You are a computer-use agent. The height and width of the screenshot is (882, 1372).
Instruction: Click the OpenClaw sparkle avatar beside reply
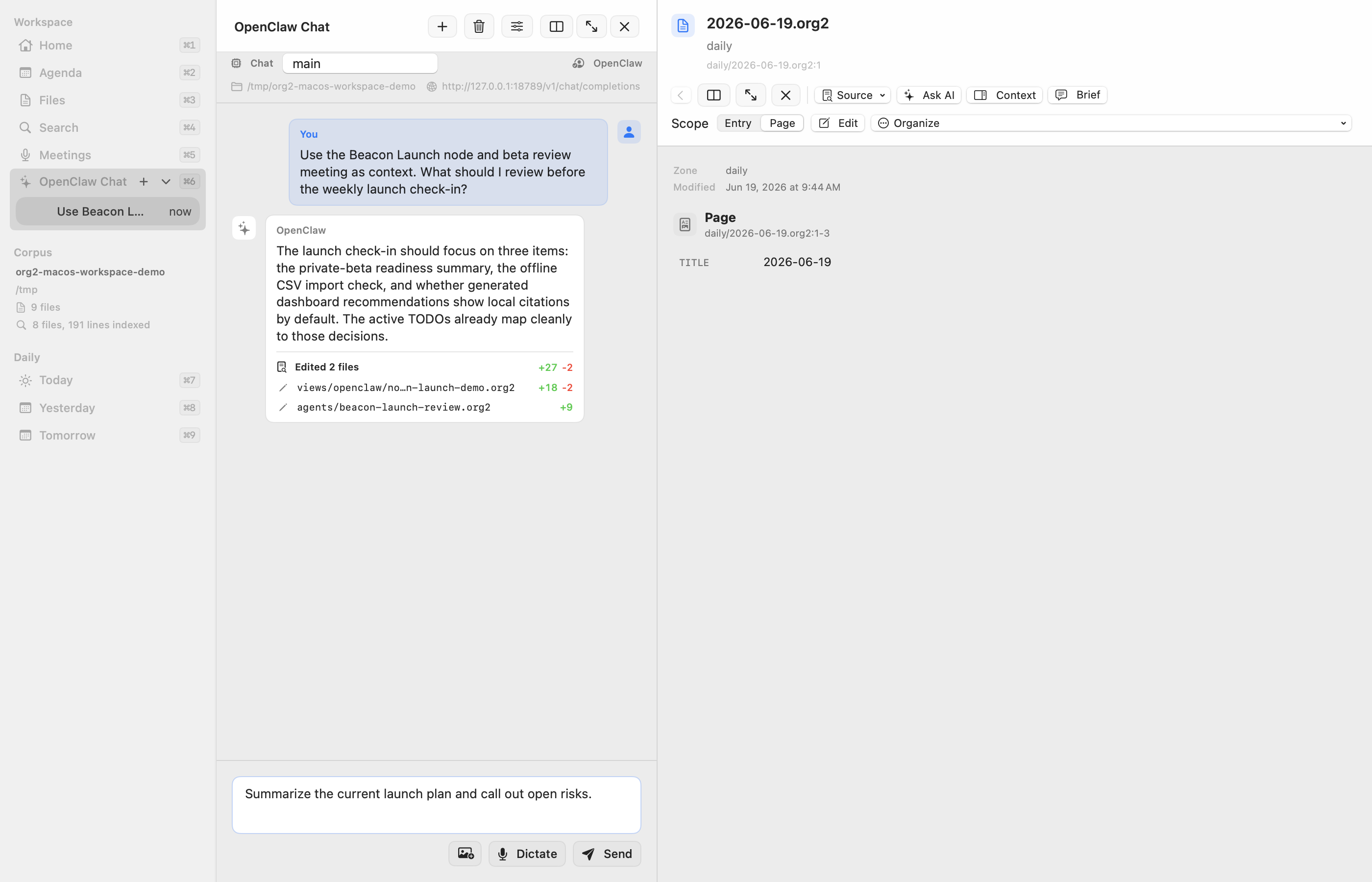tap(244, 228)
